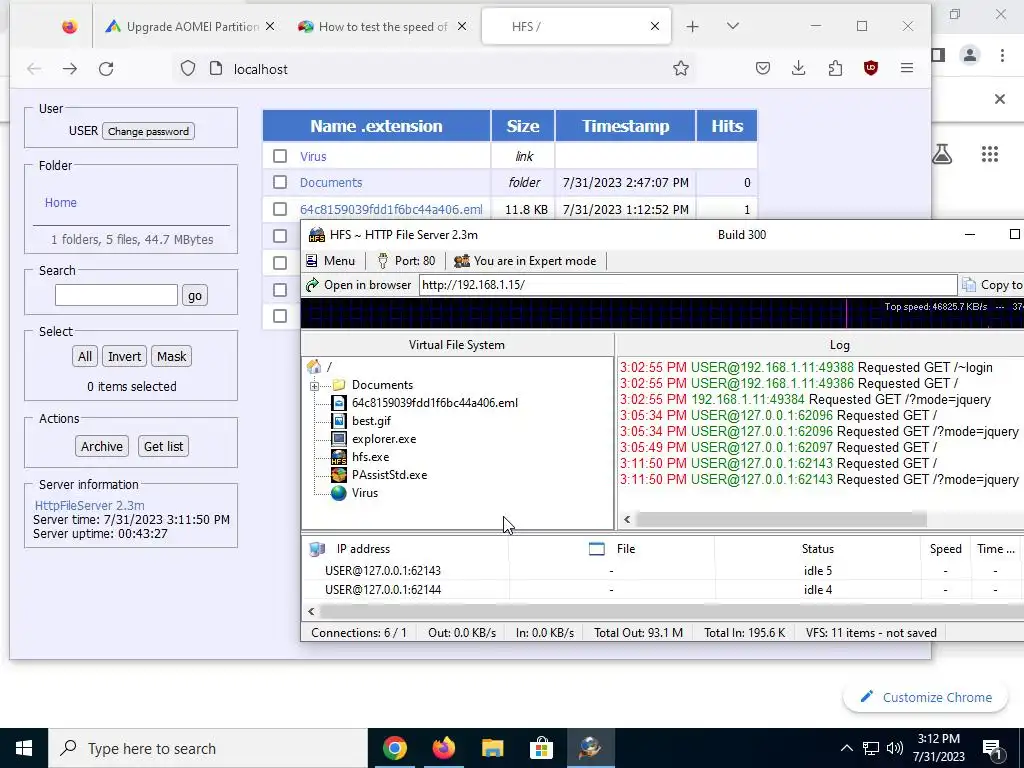Click the best.gif file icon
The width and height of the screenshot is (1024, 768).
point(338,421)
